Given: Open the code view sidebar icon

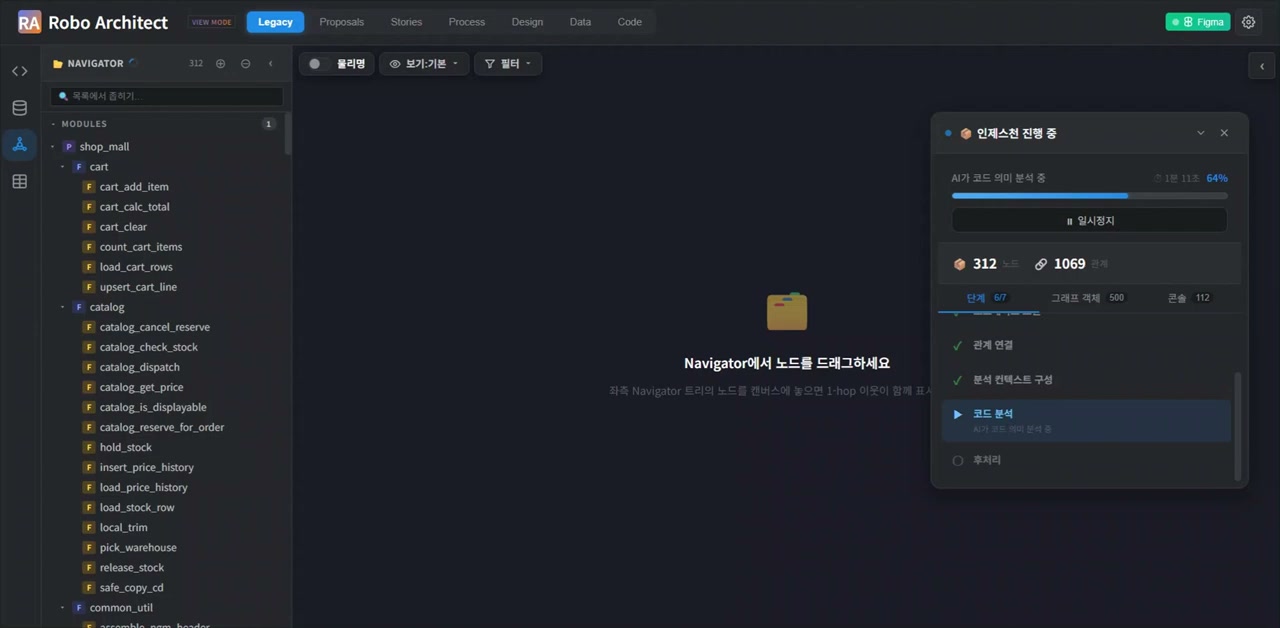Looking at the screenshot, I should click(x=19, y=71).
